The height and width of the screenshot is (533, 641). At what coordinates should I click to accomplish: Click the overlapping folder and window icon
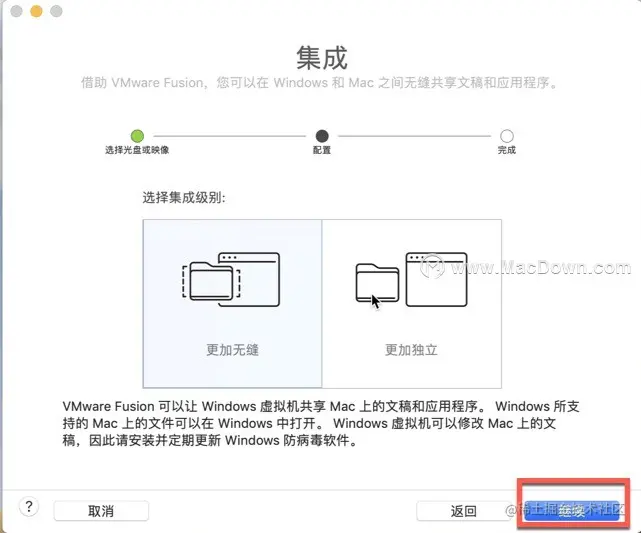coord(231,280)
